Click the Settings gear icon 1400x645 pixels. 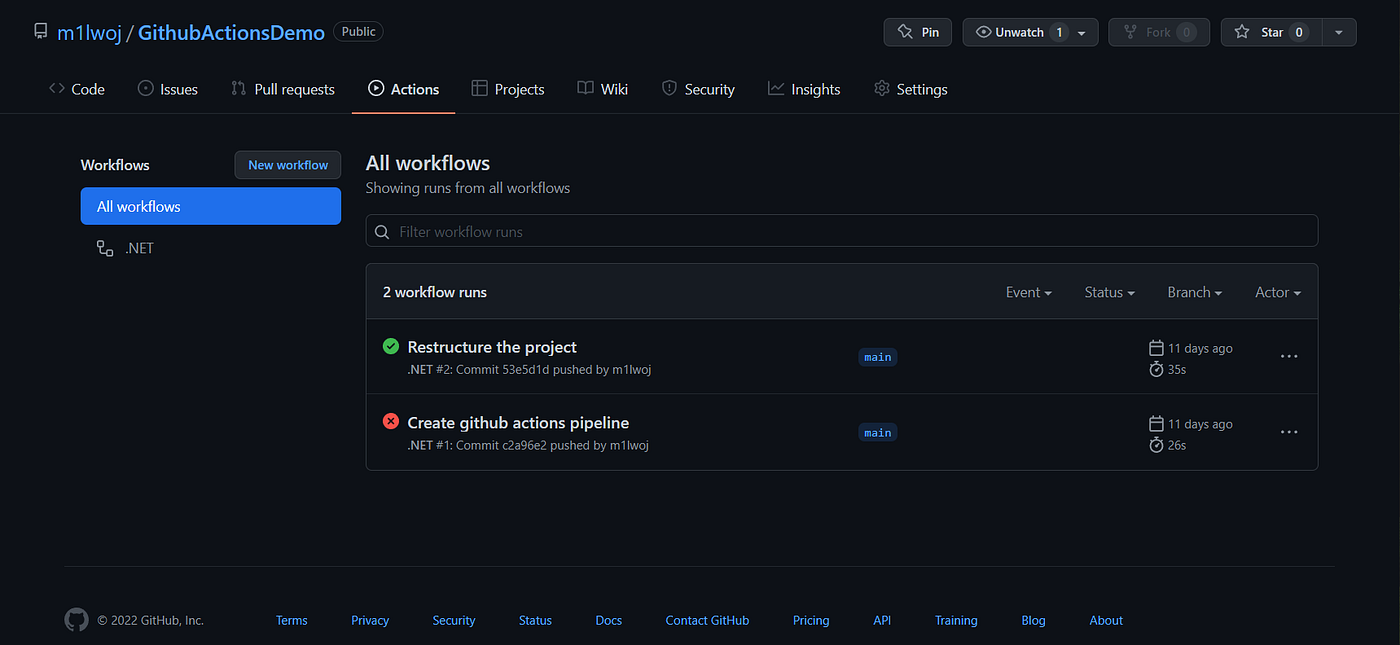[x=881, y=89]
